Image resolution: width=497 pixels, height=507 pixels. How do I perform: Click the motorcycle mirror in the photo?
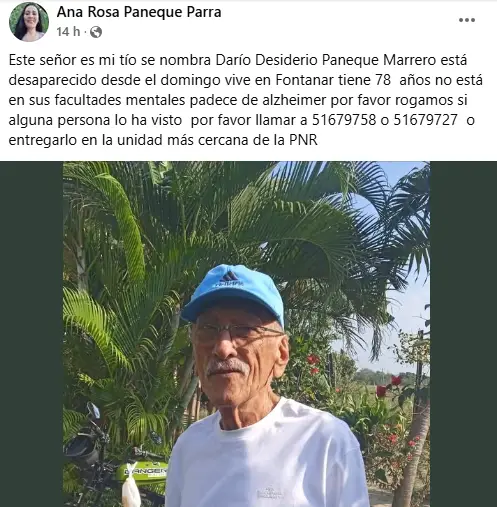pos(93,411)
